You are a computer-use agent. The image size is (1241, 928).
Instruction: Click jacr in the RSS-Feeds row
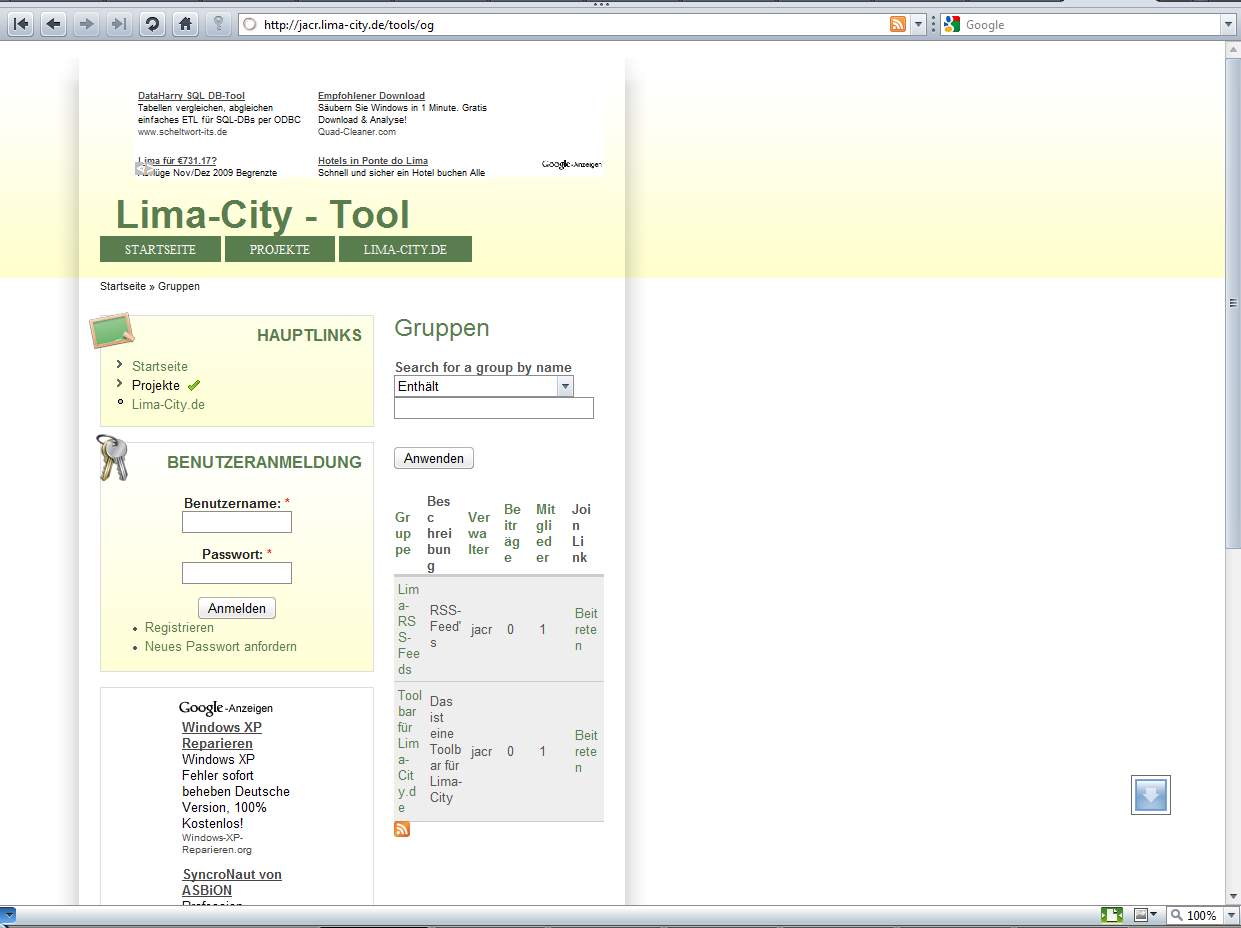point(481,629)
